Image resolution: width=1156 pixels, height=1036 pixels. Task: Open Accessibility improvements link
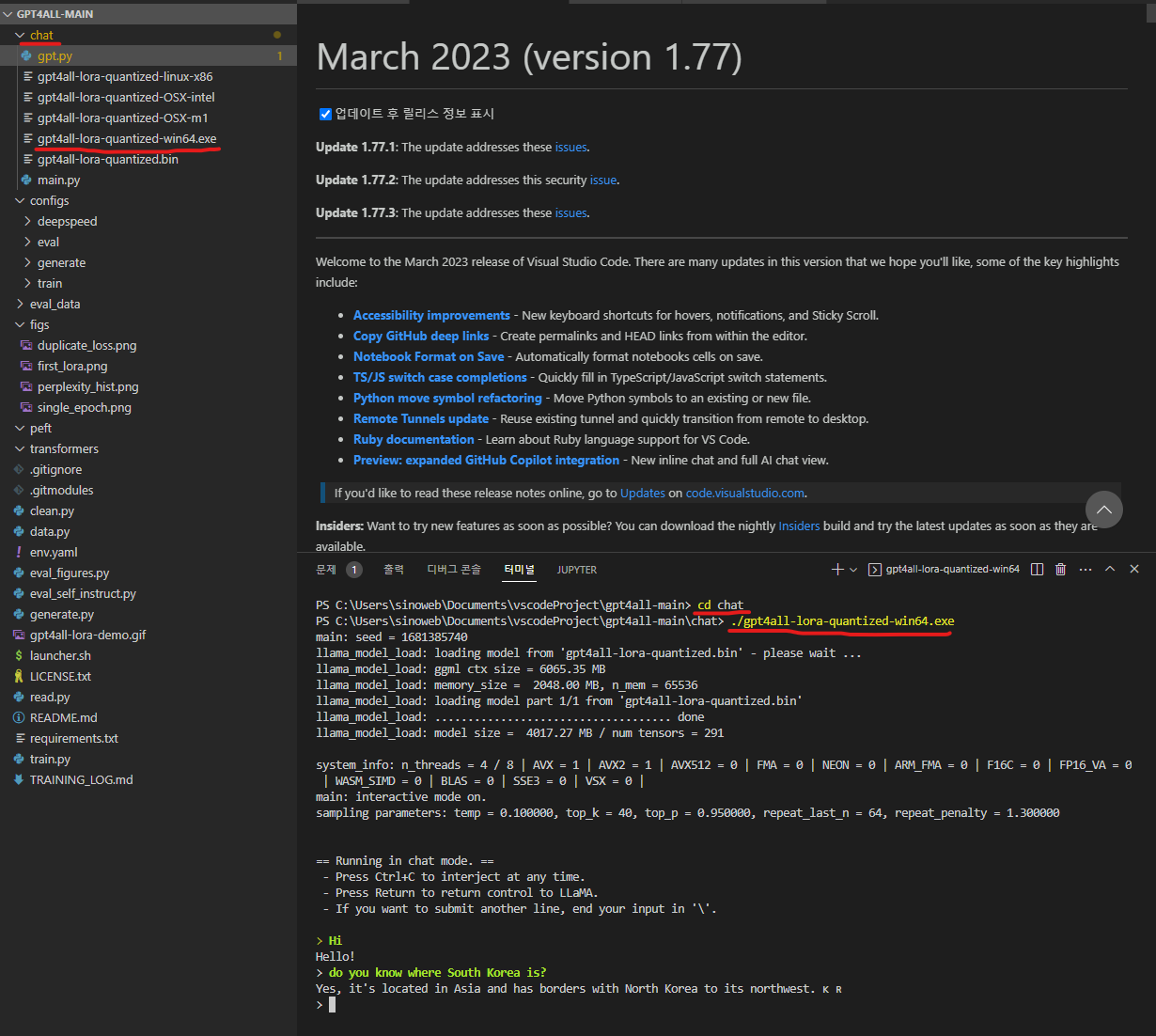(x=431, y=315)
